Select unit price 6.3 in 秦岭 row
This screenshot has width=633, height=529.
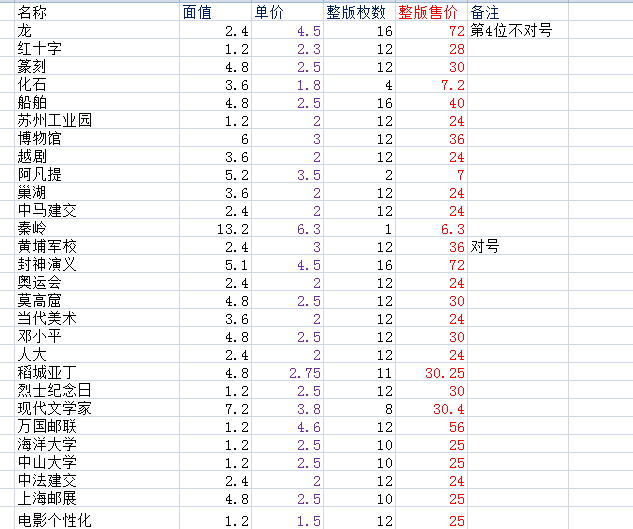pyautogui.click(x=287, y=229)
